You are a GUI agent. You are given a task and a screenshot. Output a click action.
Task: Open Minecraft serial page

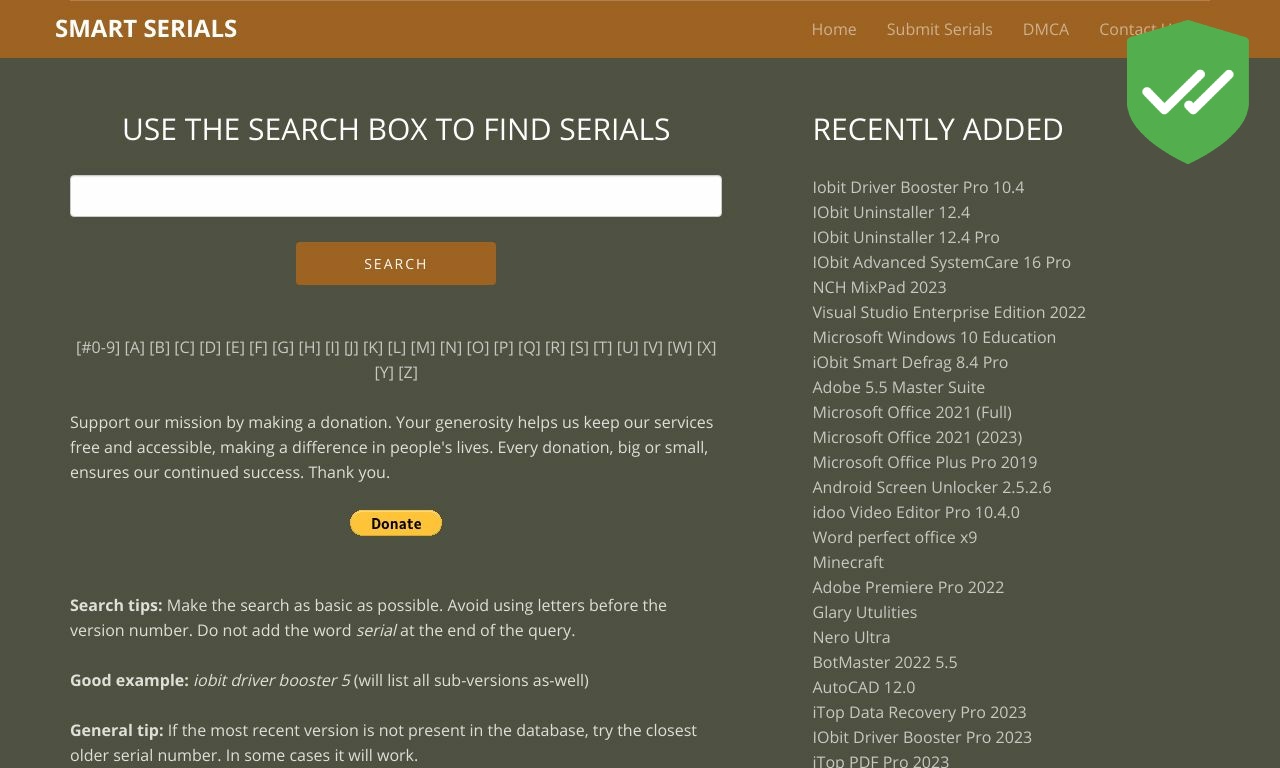tap(848, 562)
